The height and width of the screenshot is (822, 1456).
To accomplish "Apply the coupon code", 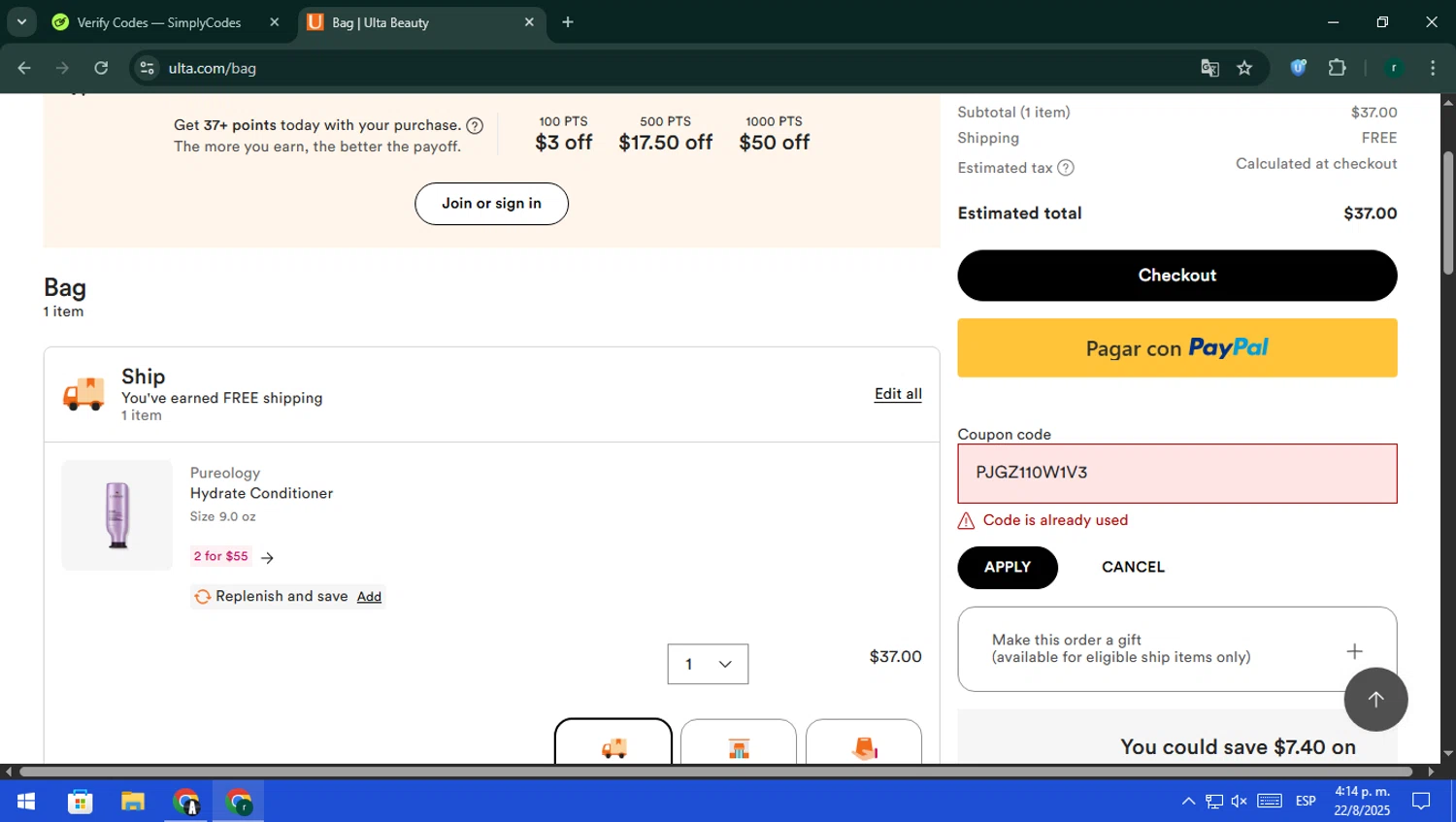I will [1007, 568].
